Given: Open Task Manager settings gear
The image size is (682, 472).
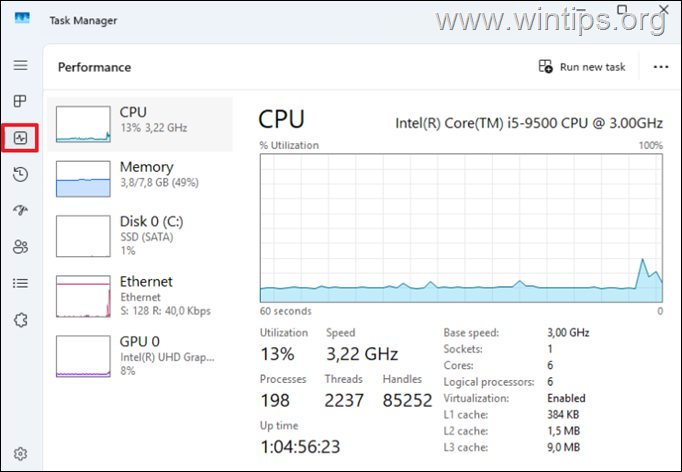Looking at the screenshot, I should pyautogui.click(x=20, y=454).
